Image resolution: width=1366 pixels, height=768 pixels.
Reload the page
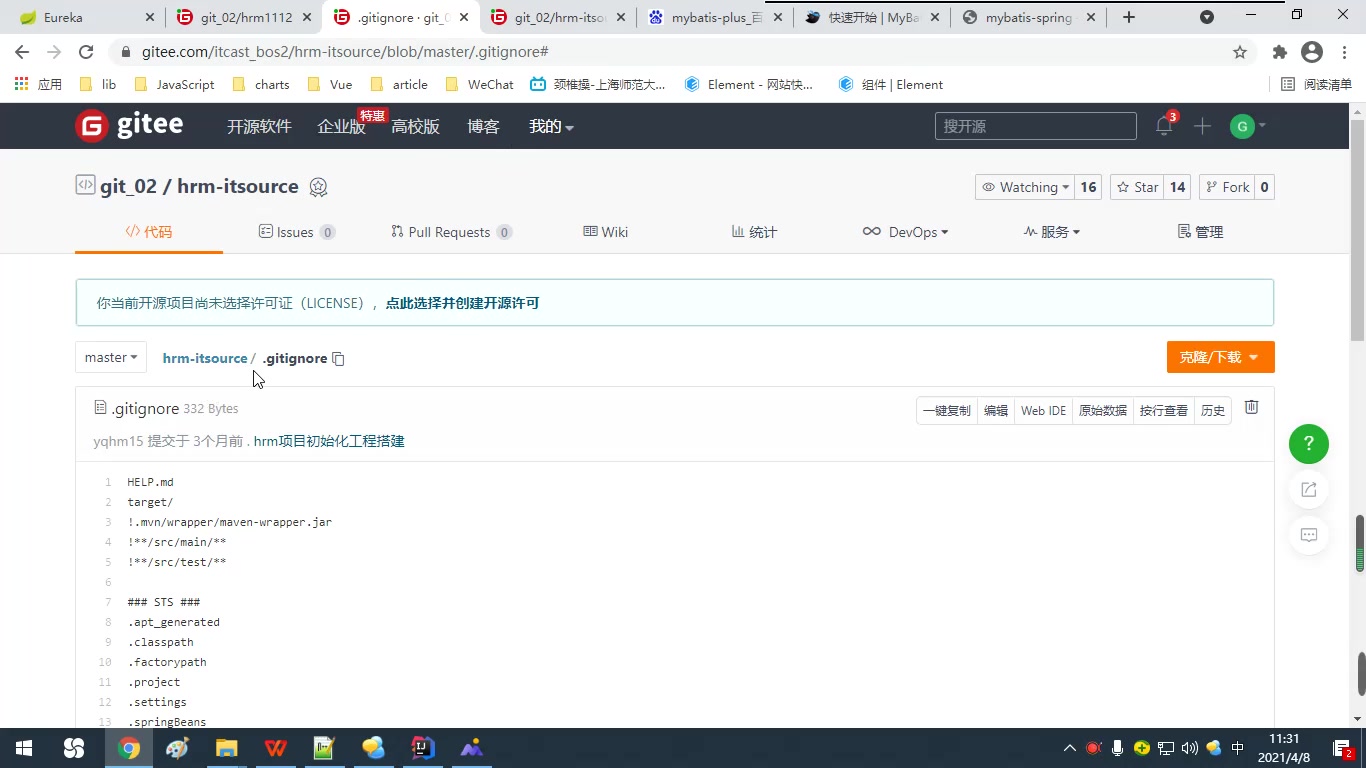click(86, 52)
